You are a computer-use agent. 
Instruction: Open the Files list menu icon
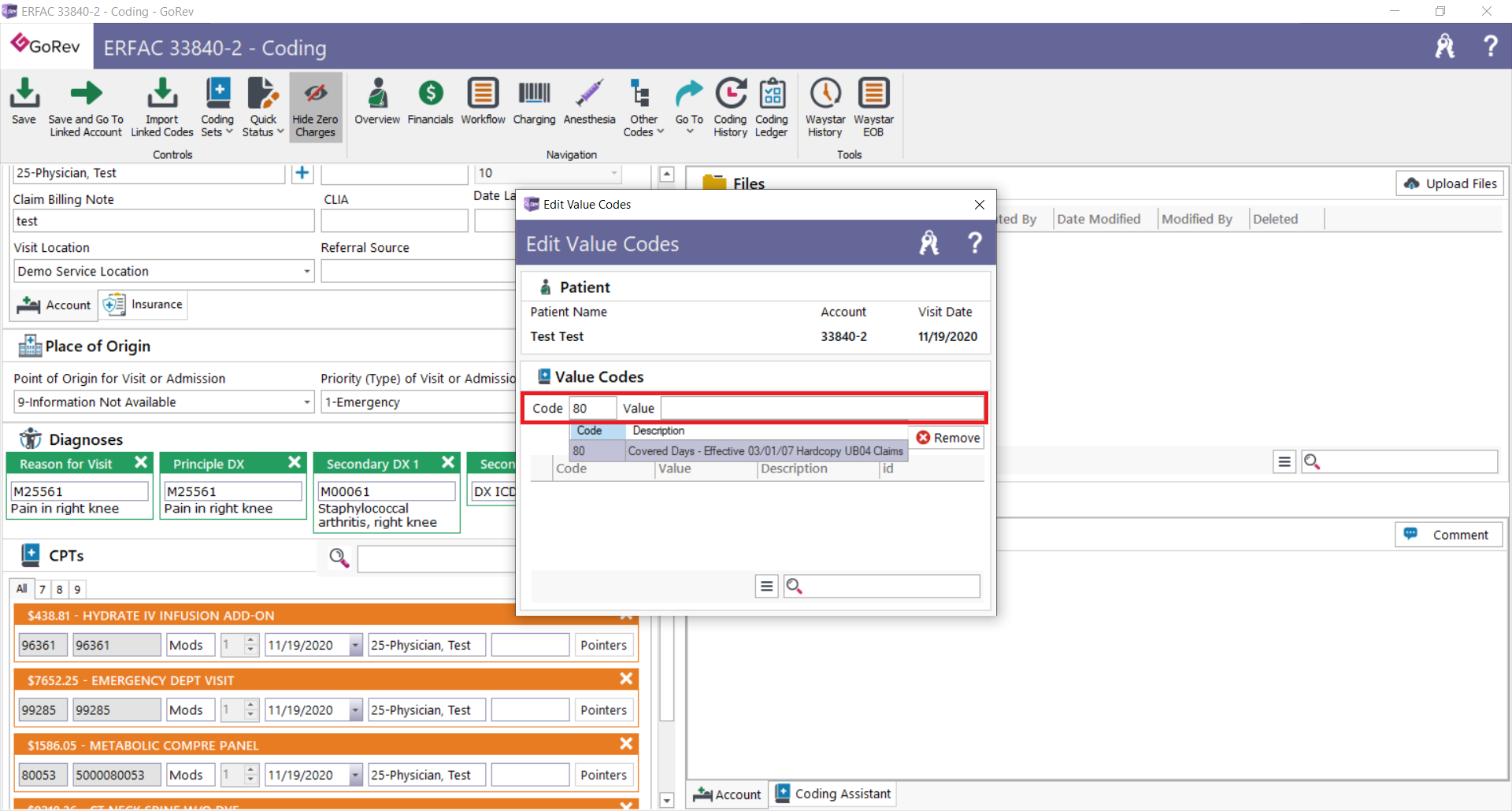click(1284, 462)
